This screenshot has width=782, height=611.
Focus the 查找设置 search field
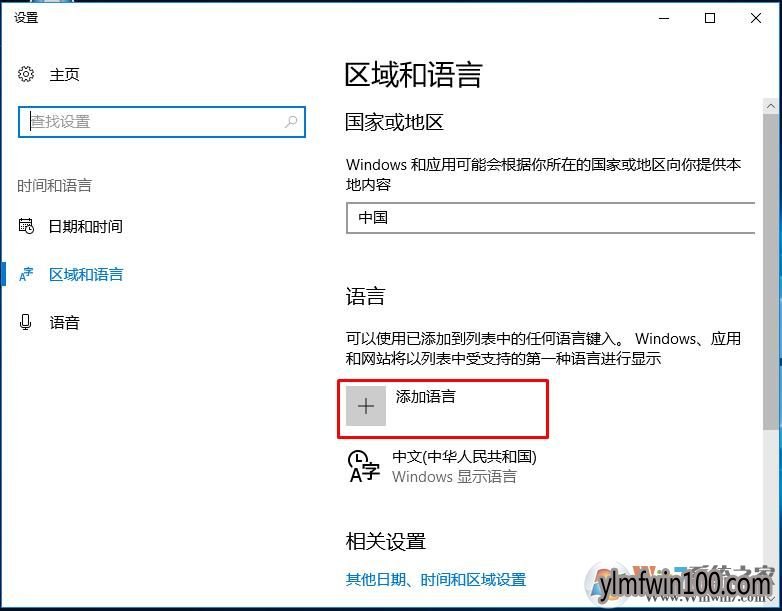coord(162,122)
